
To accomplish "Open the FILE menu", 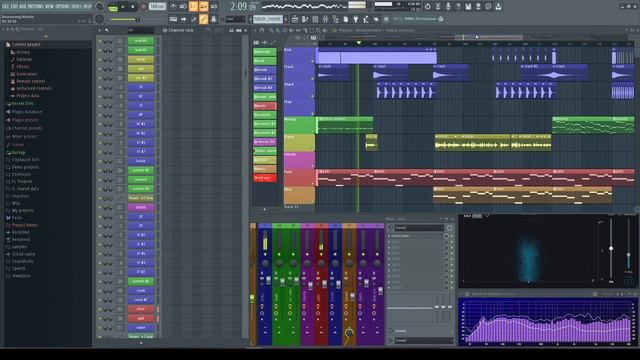I will pos(7,6).
